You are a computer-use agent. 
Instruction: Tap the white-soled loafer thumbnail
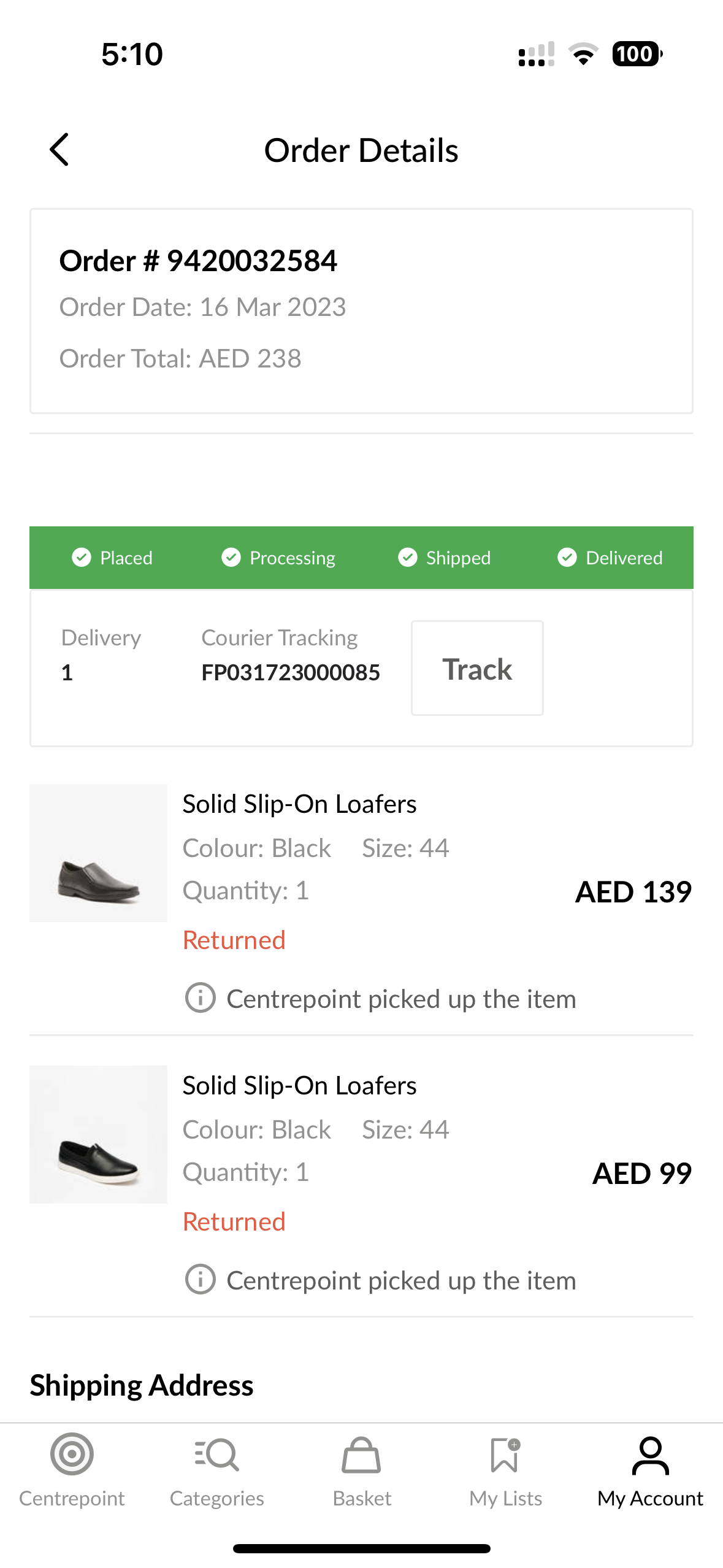[98, 1134]
